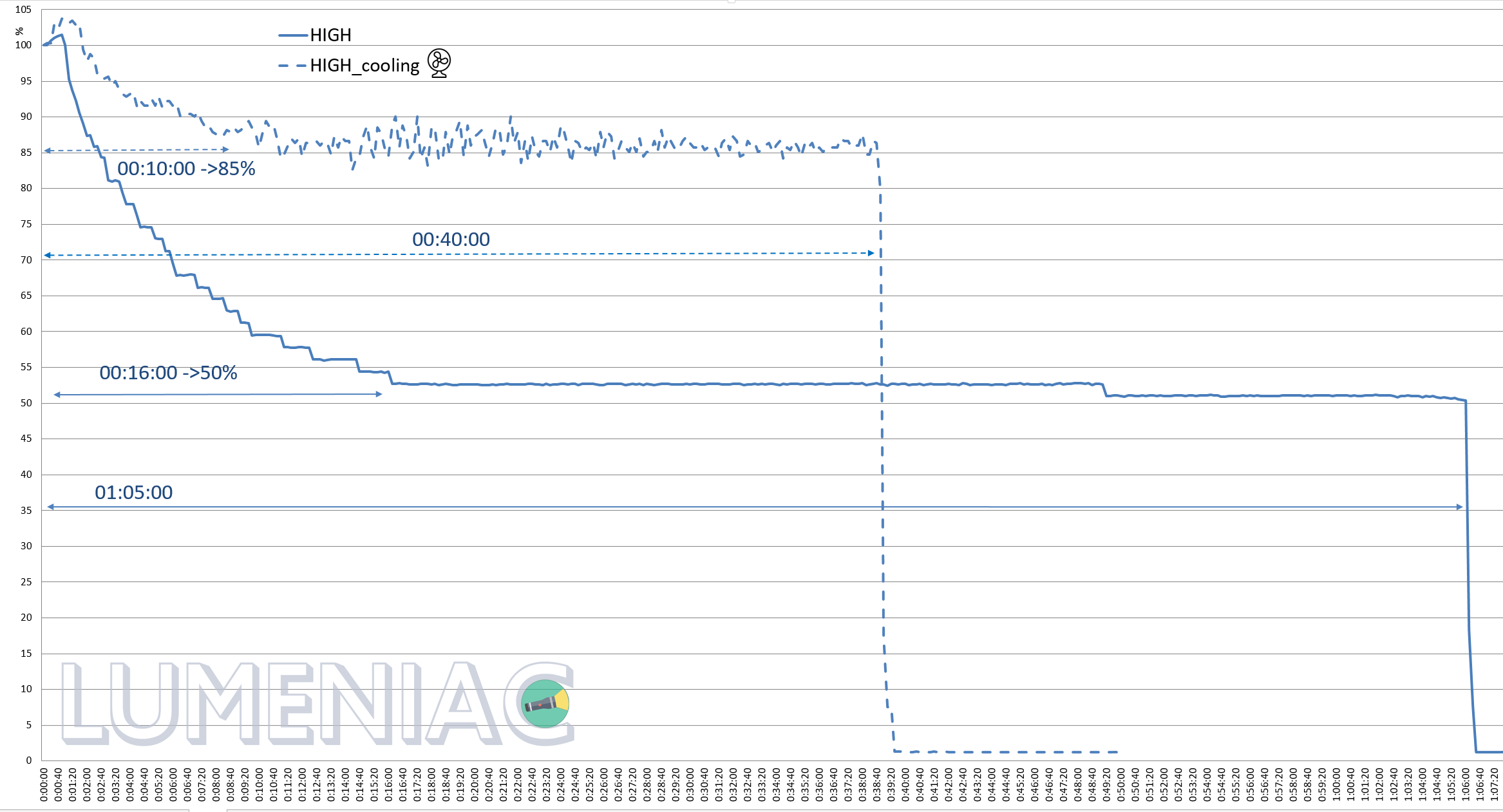Viewport: 1503px width, 812px height.
Task: Select the HIGH legend entry label
Action: pyautogui.click(x=330, y=35)
